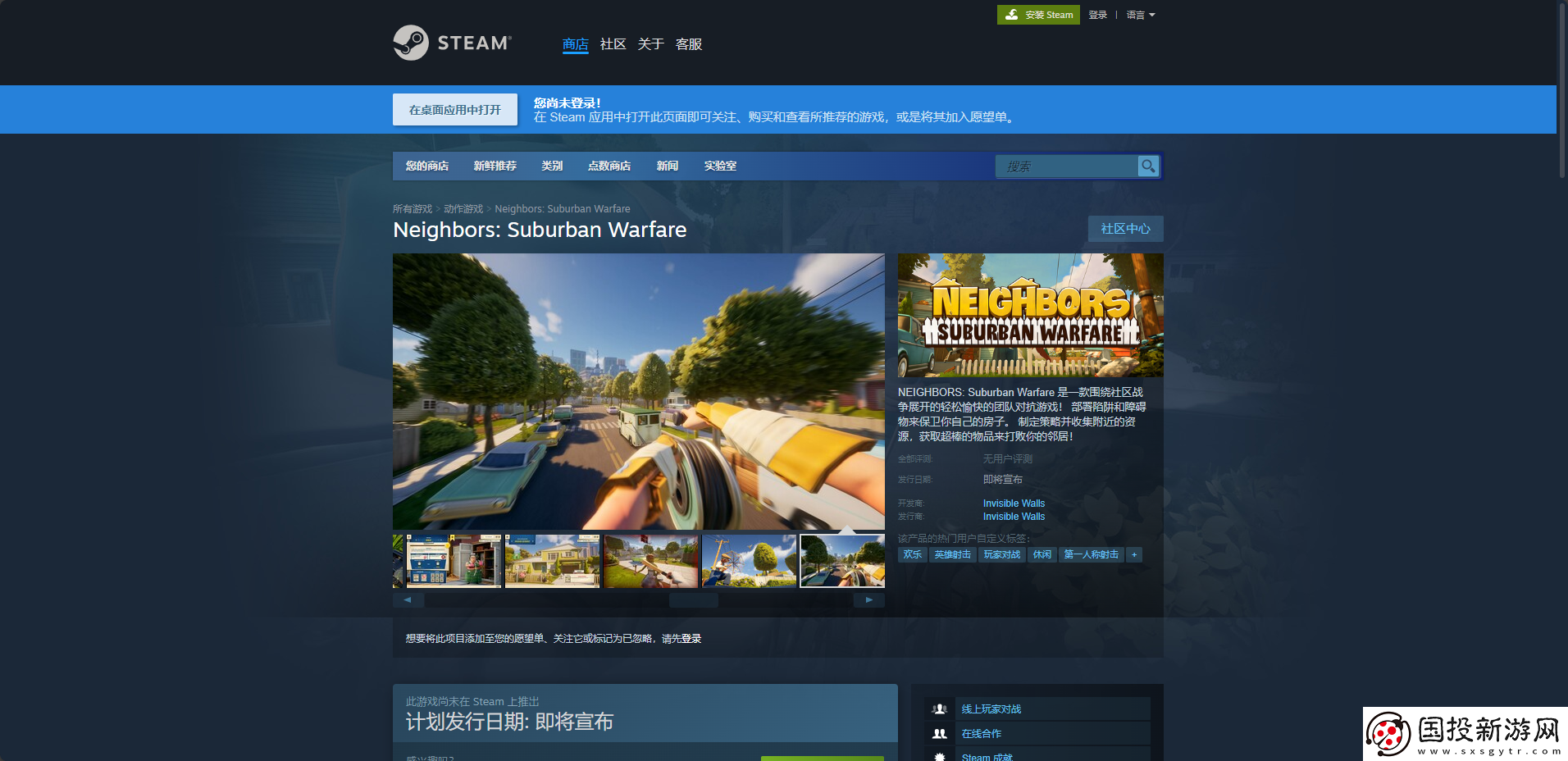Click the 登录 login link at top
The image size is (1568, 761).
click(x=1098, y=15)
